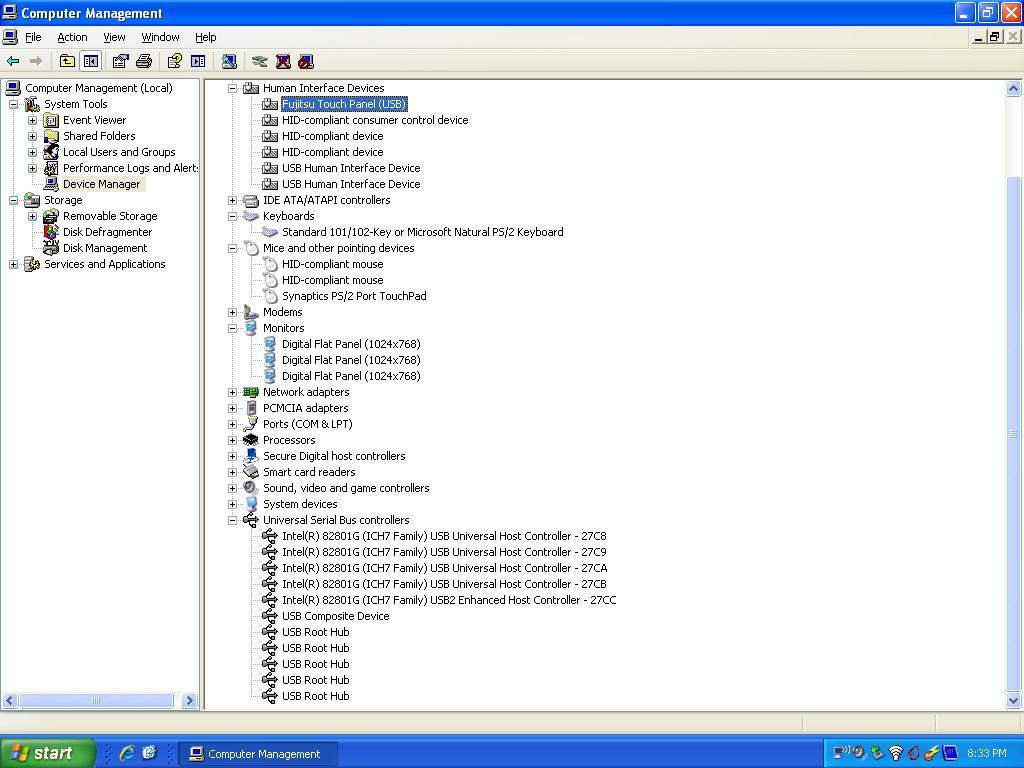This screenshot has width=1024, height=768.
Task: Collapse the Monitors category
Action: click(x=232, y=328)
